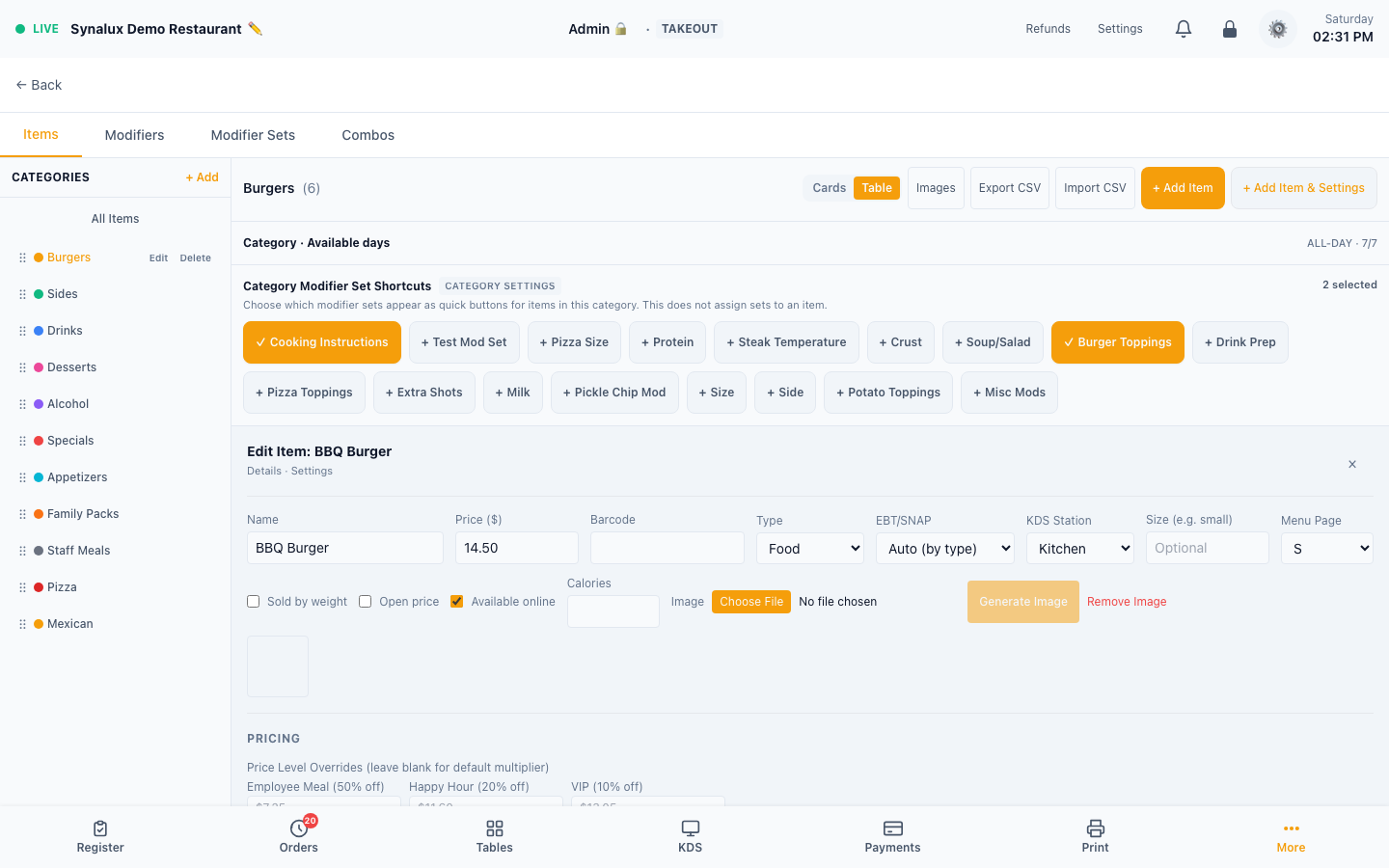
Task: Open the Menu Page dropdown
Action: 1327,548
